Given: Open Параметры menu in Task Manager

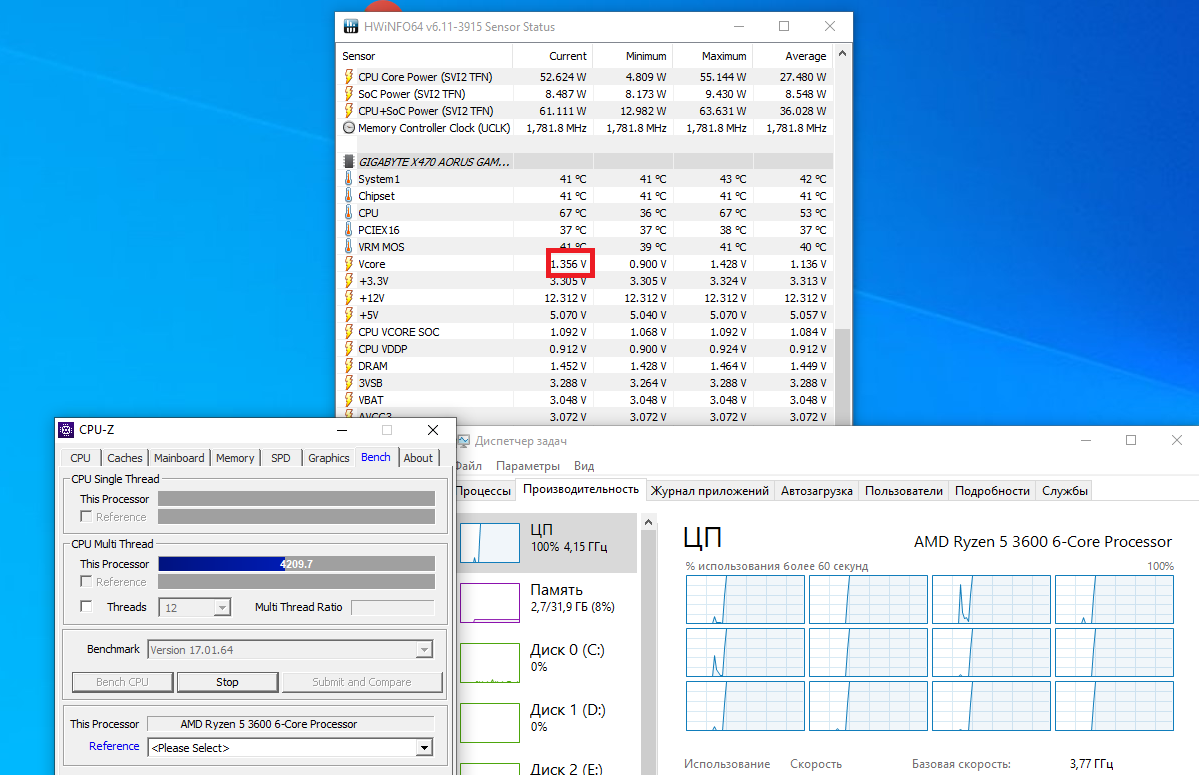Looking at the screenshot, I should [x=528, y=465].
